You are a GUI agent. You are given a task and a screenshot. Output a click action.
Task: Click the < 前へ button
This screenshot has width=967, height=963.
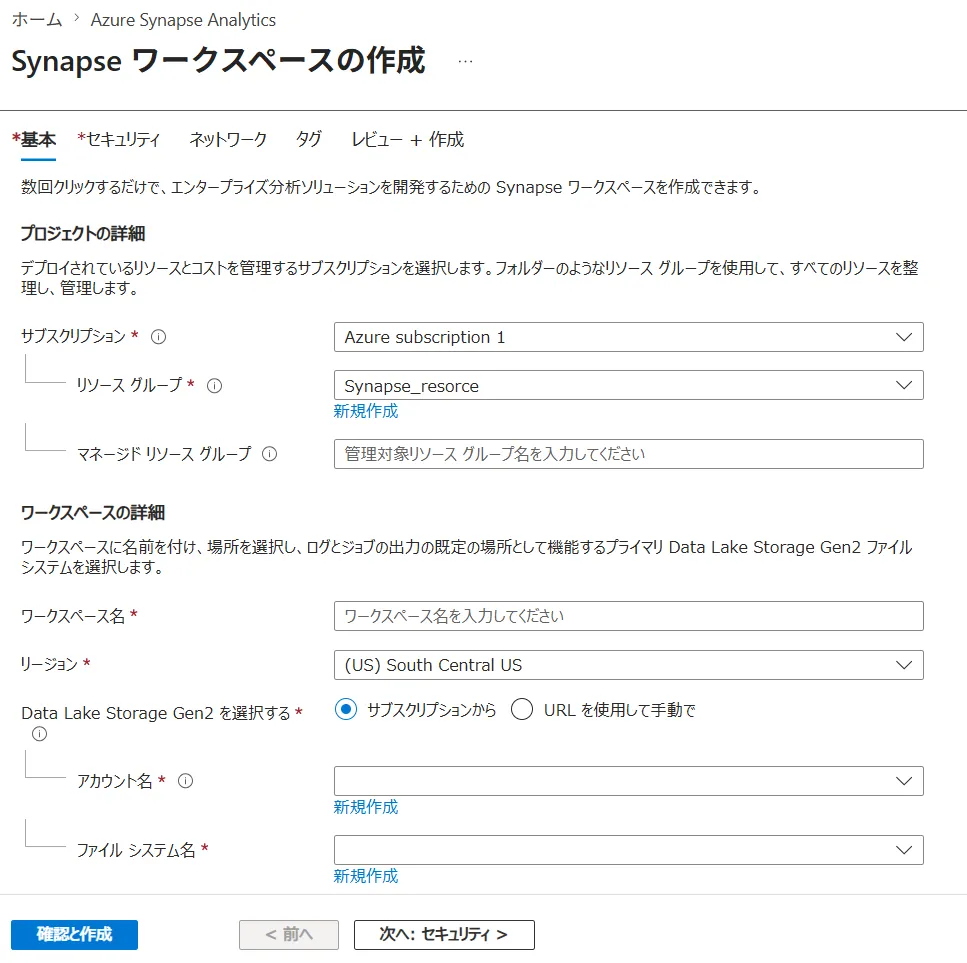(x=289, y=935)
